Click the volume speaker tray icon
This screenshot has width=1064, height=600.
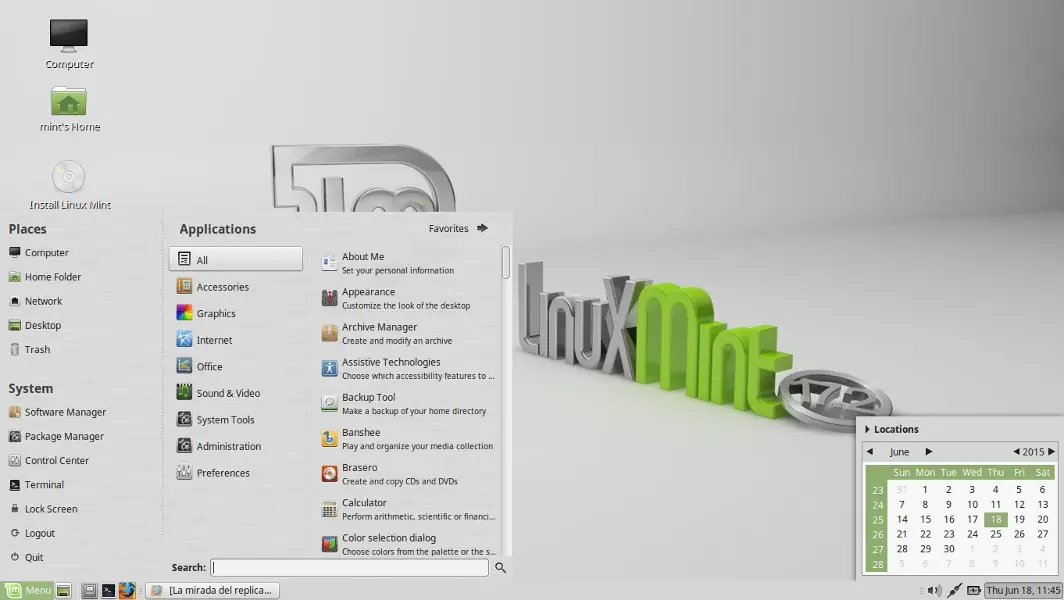pos(934,590)
